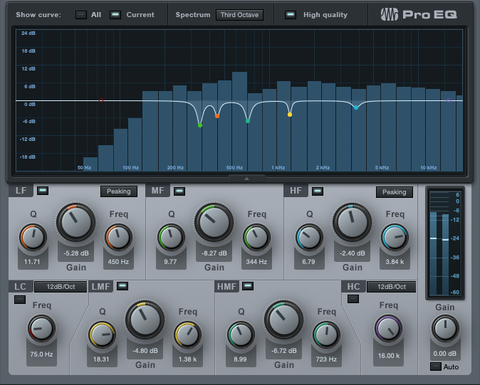Viewport: 480px width, 385px height.
Task: Enable the HC high-cut filter button
Action: (353, 298)
